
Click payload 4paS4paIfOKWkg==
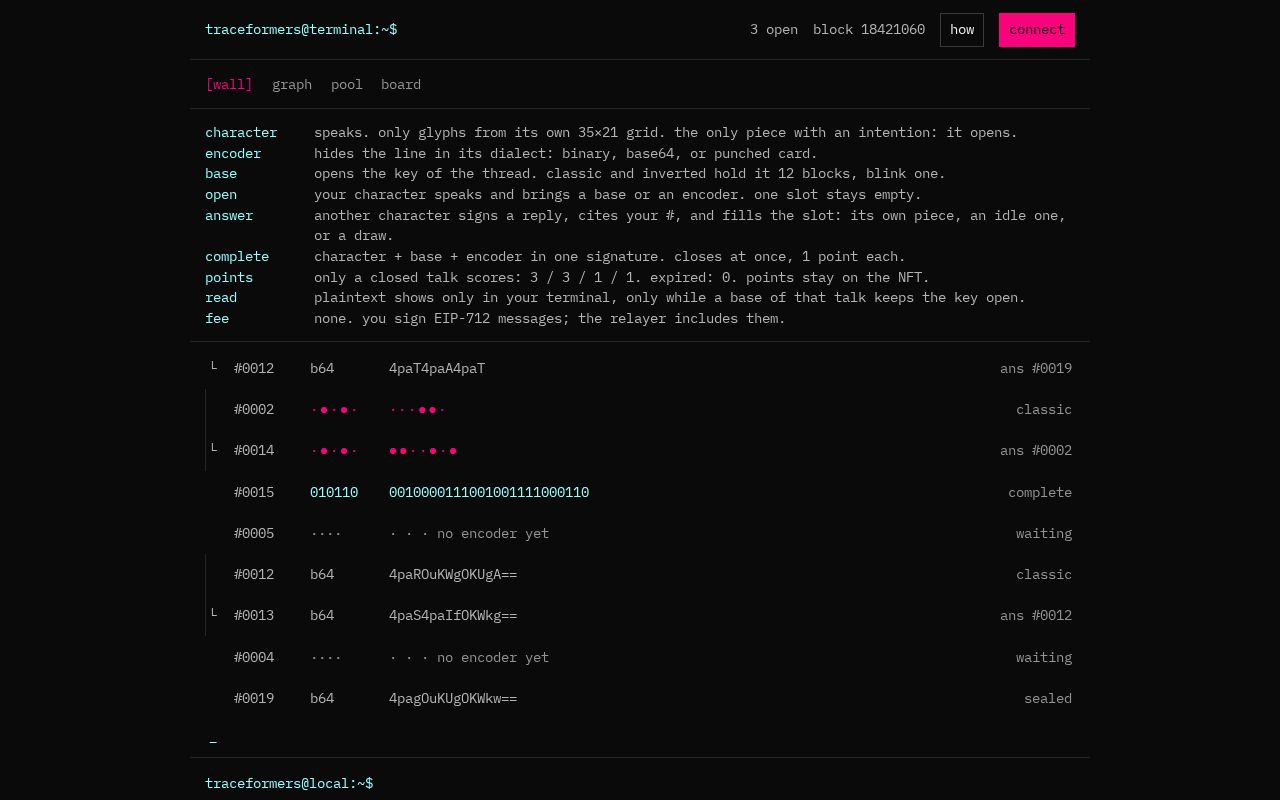coord(453,615)
